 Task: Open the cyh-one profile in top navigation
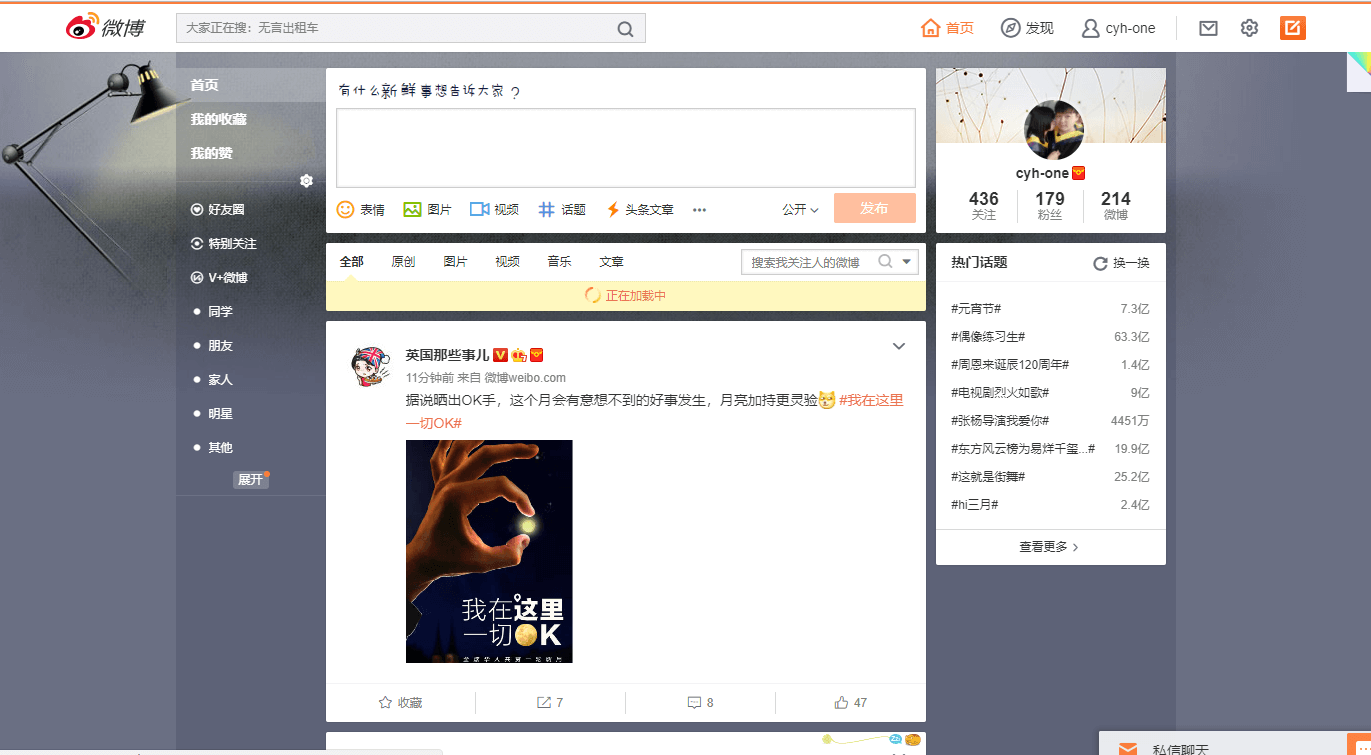tap(1118, 28)
